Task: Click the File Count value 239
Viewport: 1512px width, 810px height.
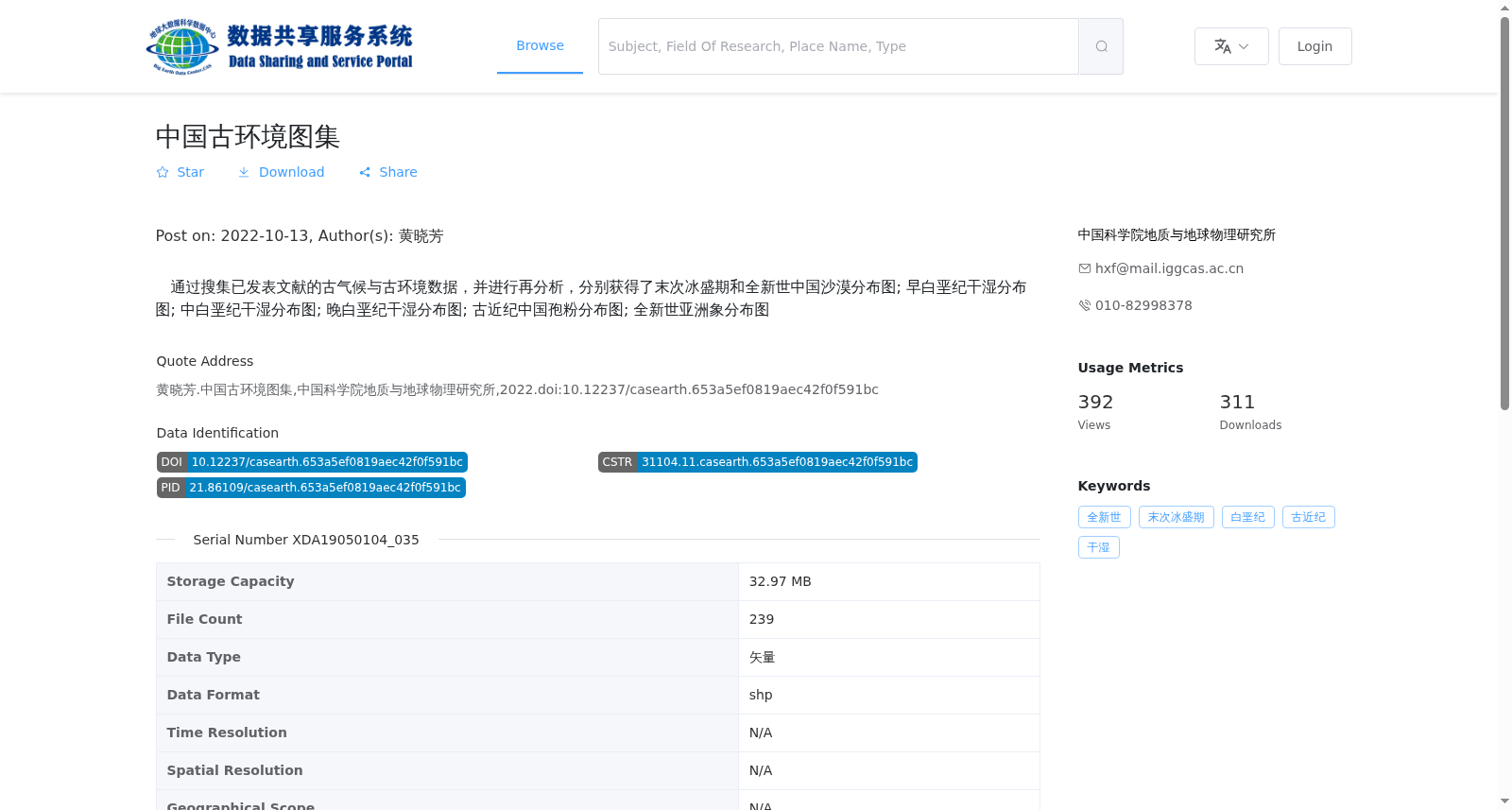Action: 762,619
